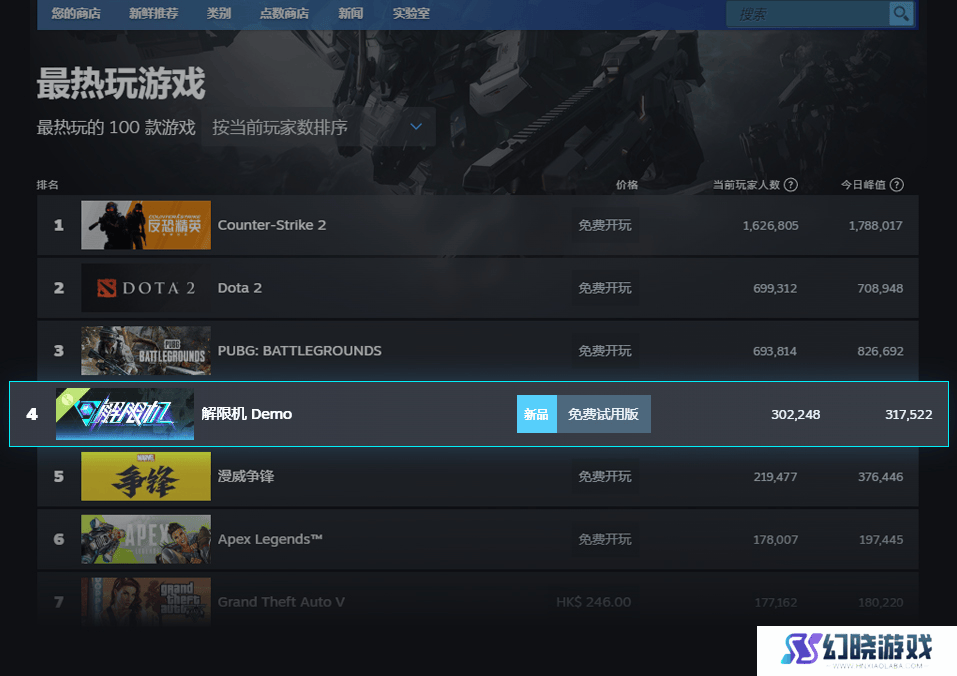
Task: Open the 实验室 menu item
Action: coord(411,13)
